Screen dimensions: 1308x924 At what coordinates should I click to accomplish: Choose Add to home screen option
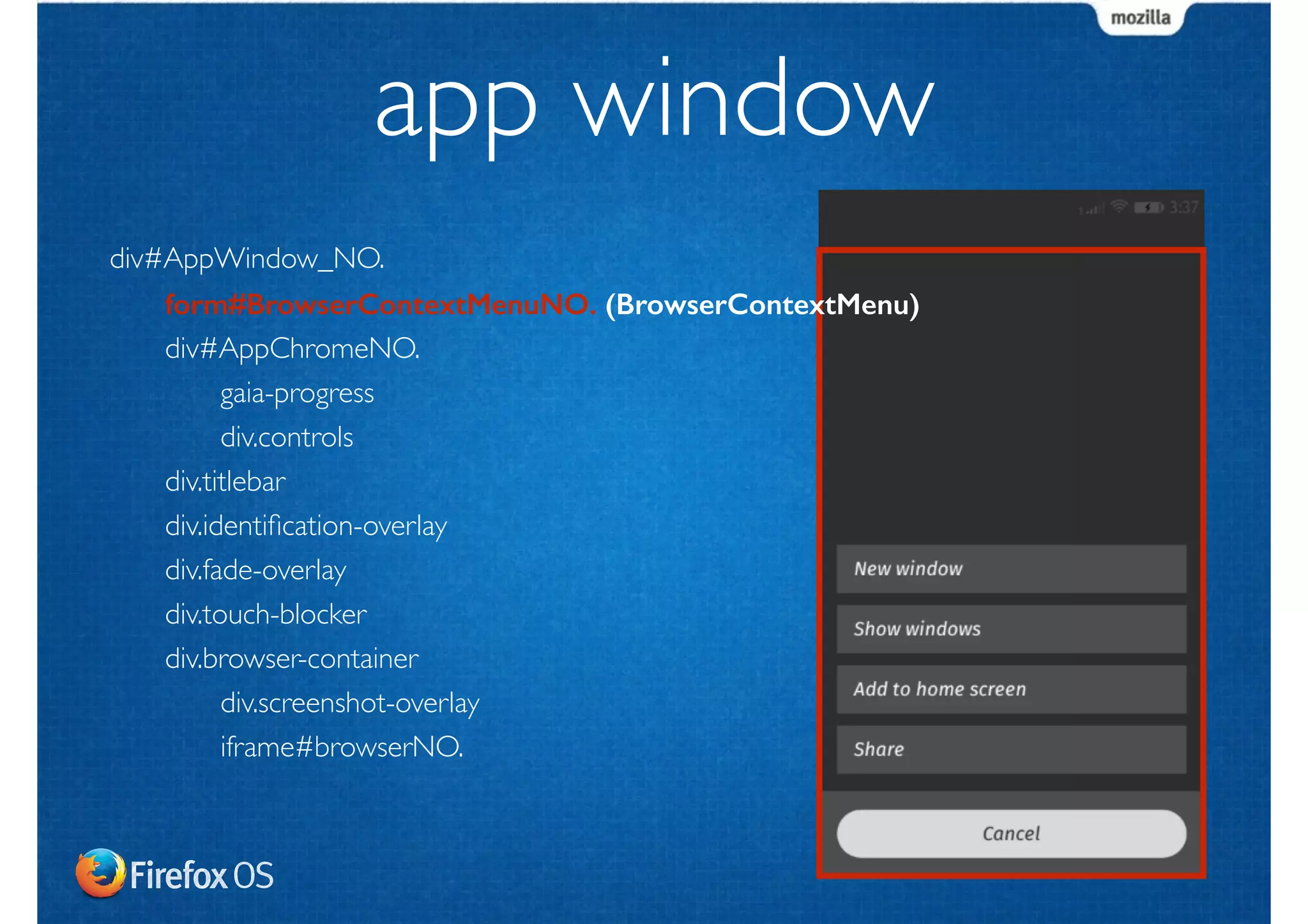coord(1011,689)
